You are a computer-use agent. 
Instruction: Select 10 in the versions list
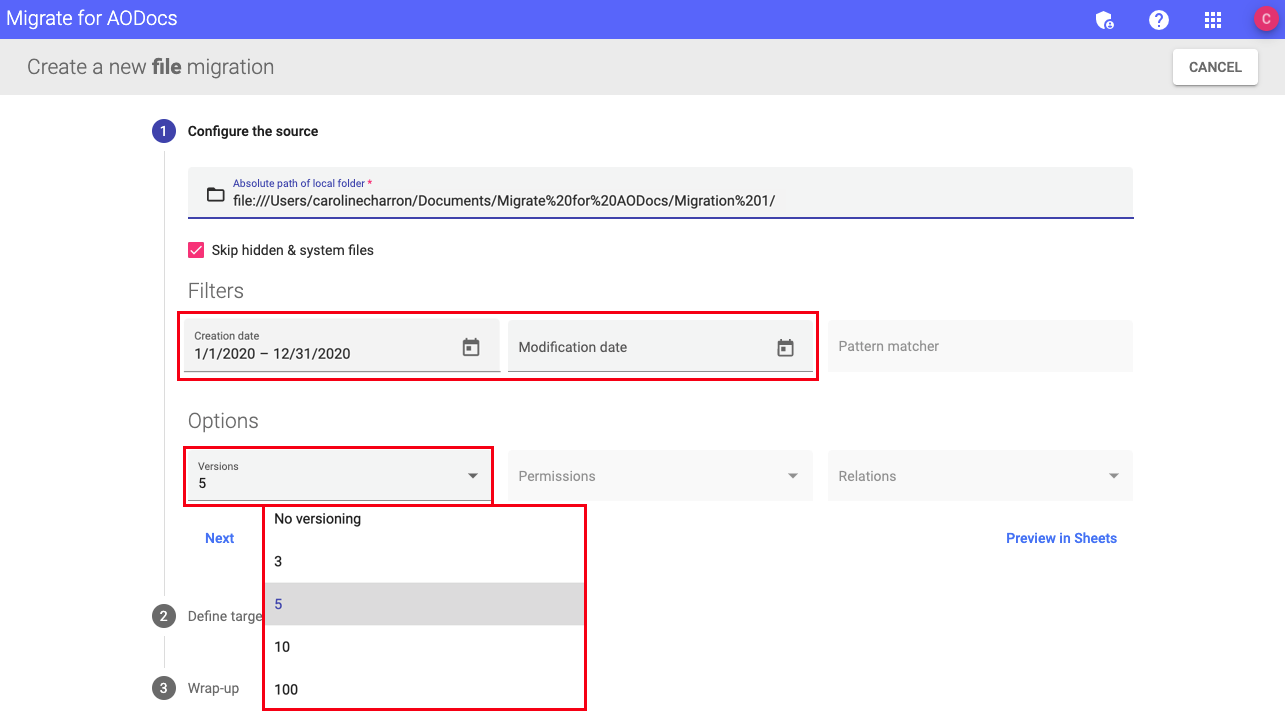click(281, 646)
